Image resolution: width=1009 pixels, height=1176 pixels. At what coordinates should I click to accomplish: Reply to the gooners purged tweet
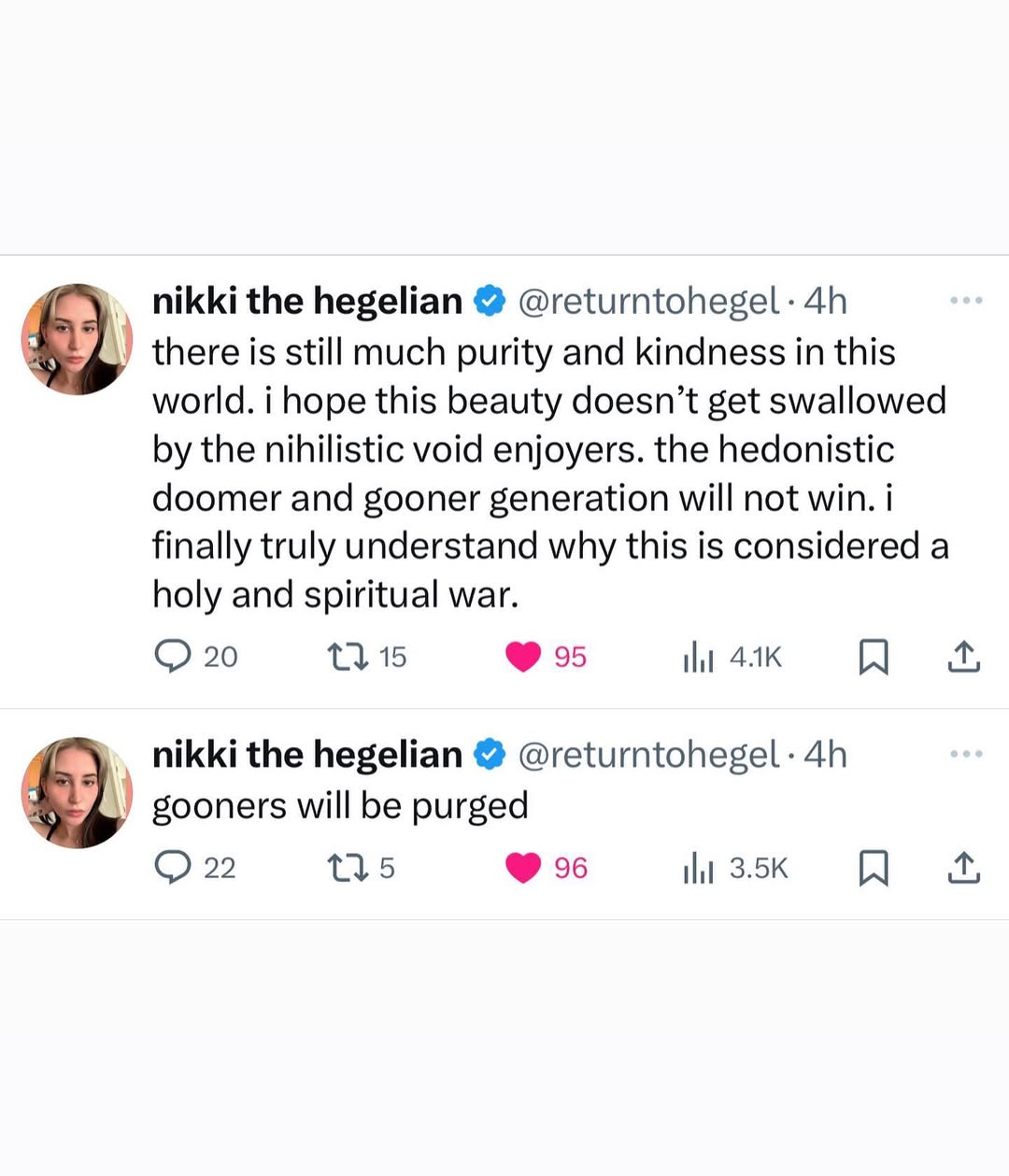[x=172, y=868]
